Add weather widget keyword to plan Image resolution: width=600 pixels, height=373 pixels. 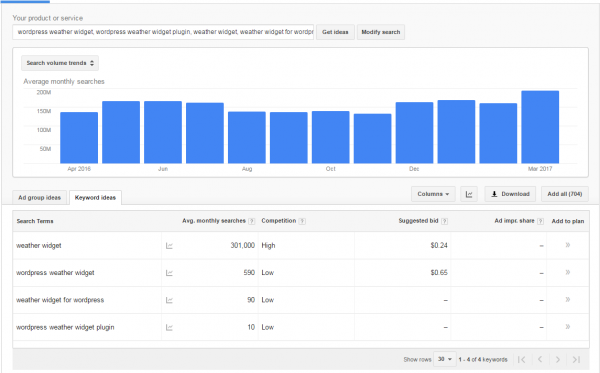click(568, 245)
